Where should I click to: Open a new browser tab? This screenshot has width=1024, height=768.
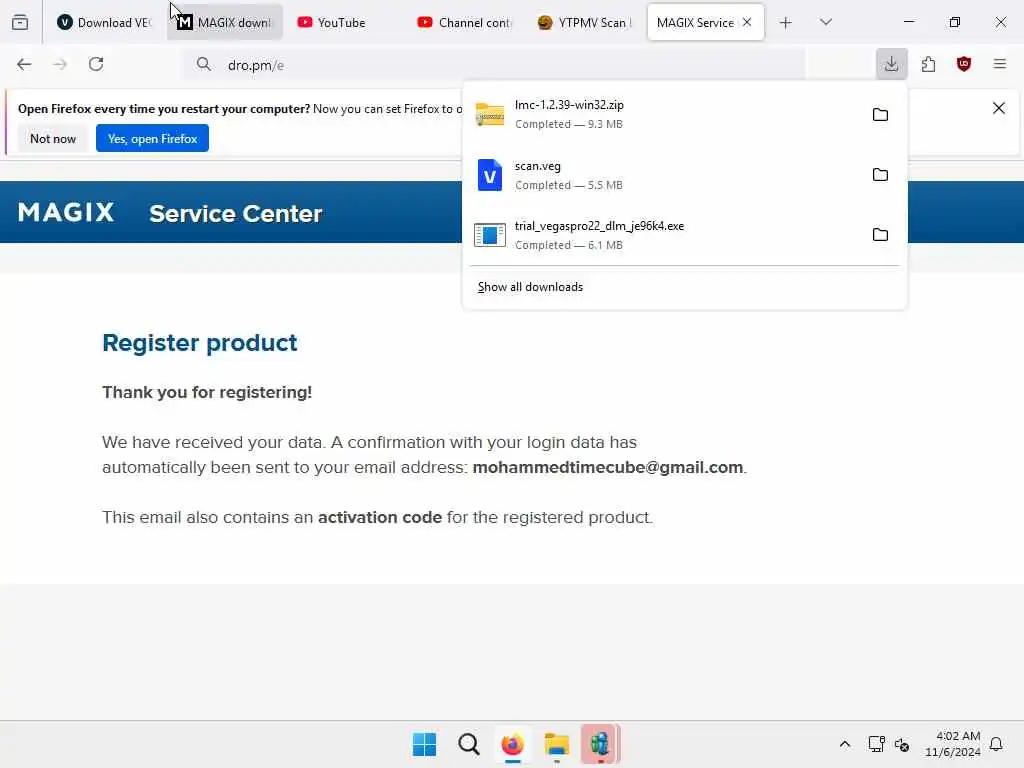786,23
